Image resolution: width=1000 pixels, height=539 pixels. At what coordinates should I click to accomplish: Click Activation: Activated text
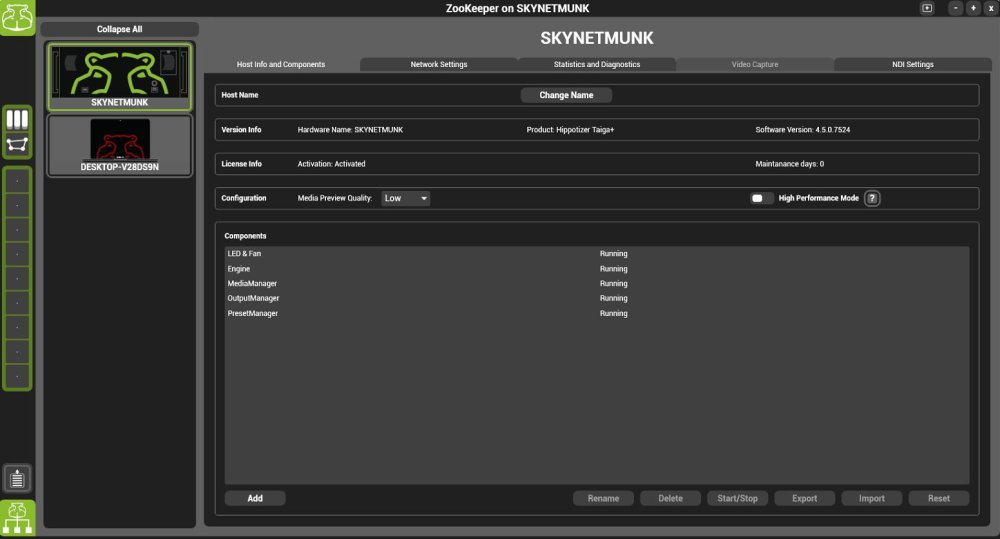point(331,164)
